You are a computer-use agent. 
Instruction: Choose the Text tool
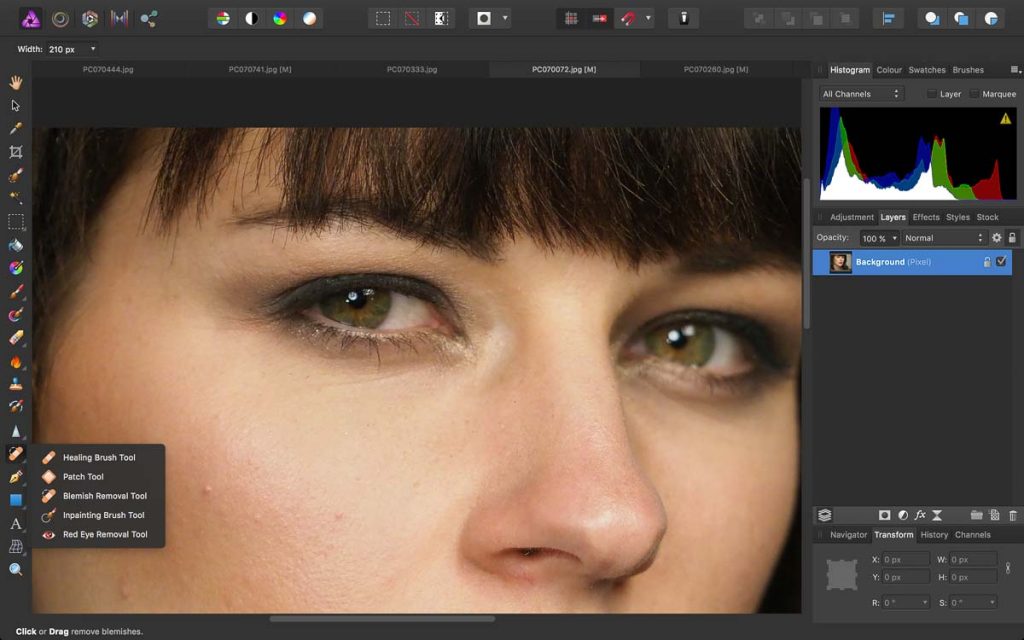coord(16,523)
